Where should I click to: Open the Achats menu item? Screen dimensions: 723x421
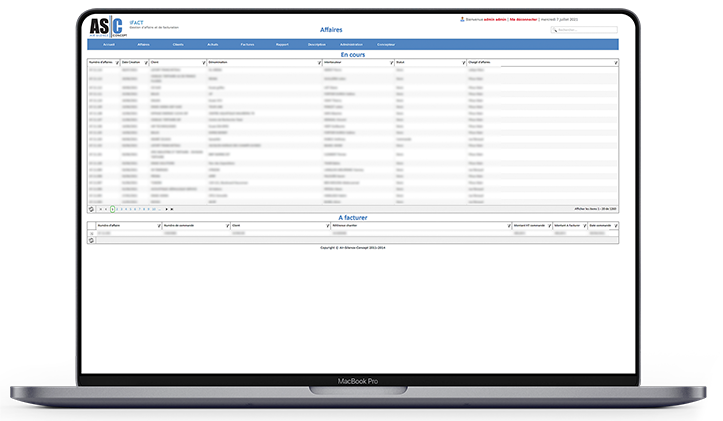213,45
